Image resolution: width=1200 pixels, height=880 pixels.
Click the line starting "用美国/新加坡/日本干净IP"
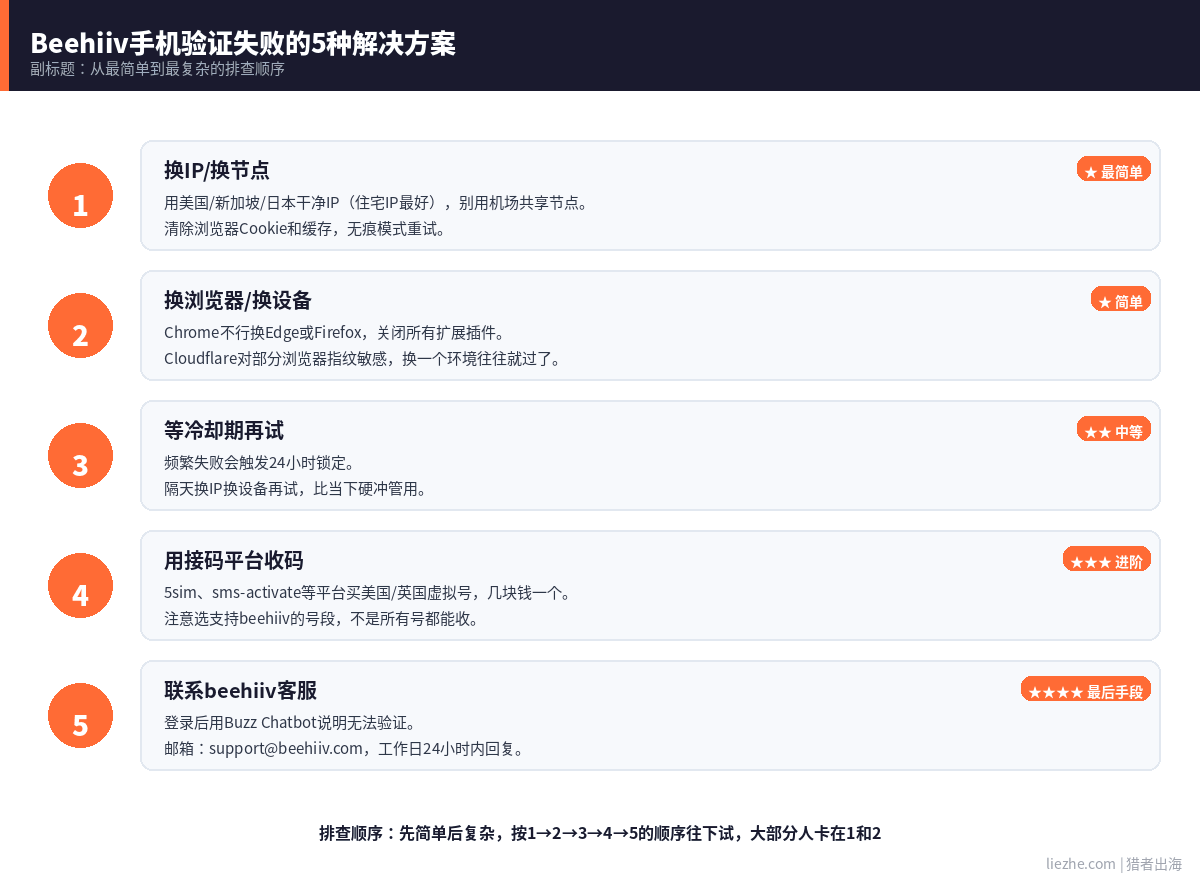coord(377,202)
